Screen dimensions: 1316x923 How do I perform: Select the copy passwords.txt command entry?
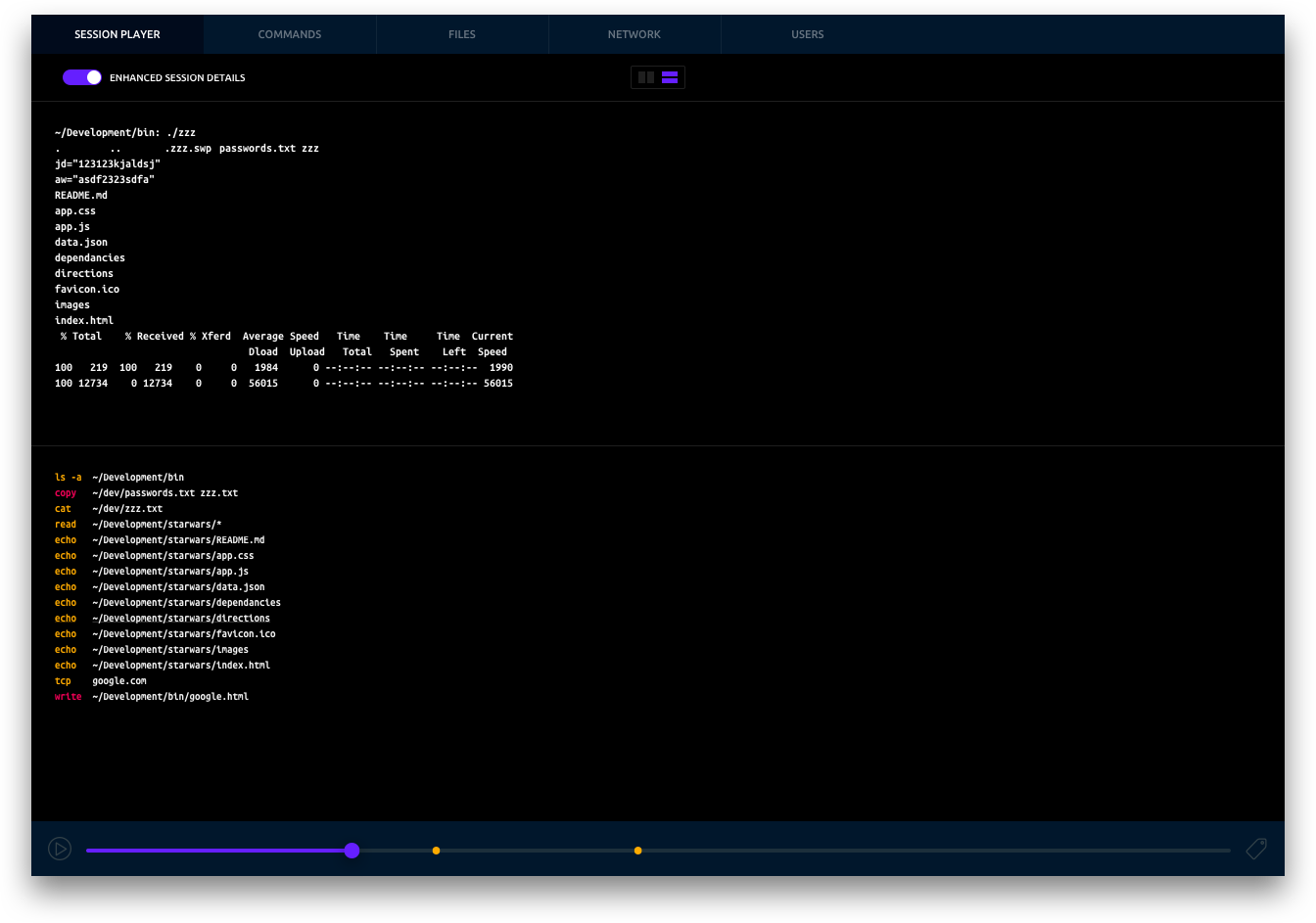click(147, 493)
